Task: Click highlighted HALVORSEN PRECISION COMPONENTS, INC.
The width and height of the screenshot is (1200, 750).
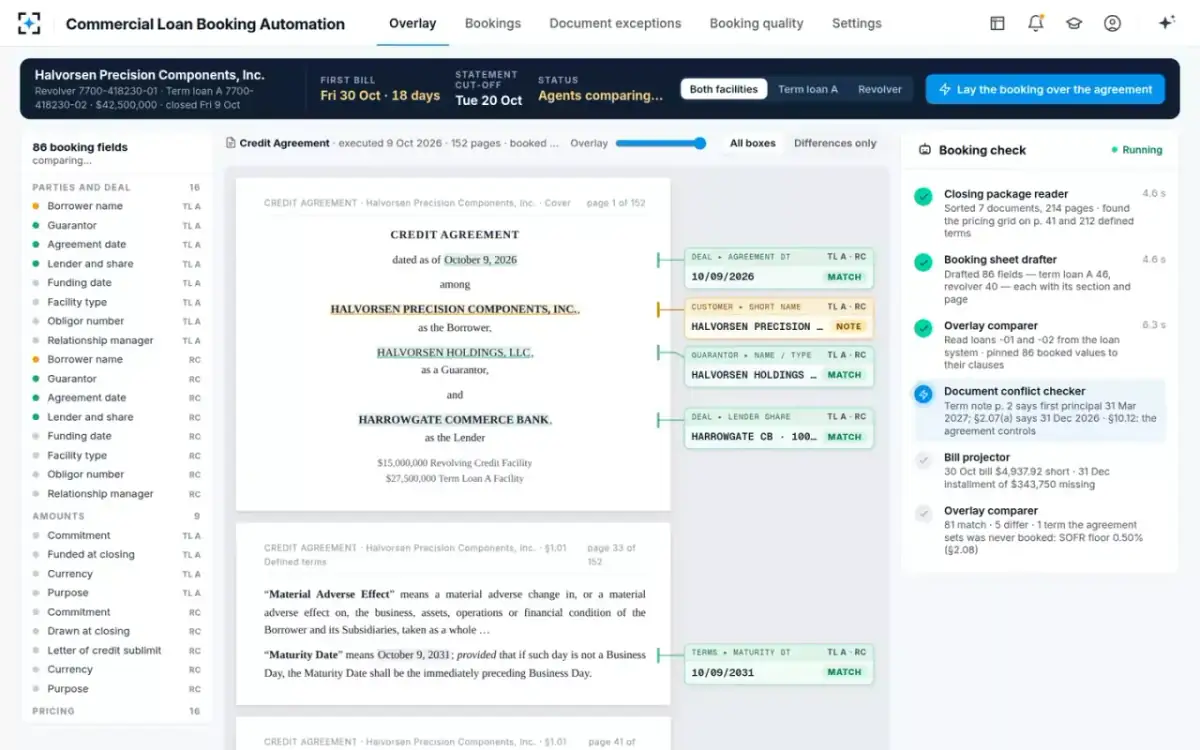Action: (454, 309)
